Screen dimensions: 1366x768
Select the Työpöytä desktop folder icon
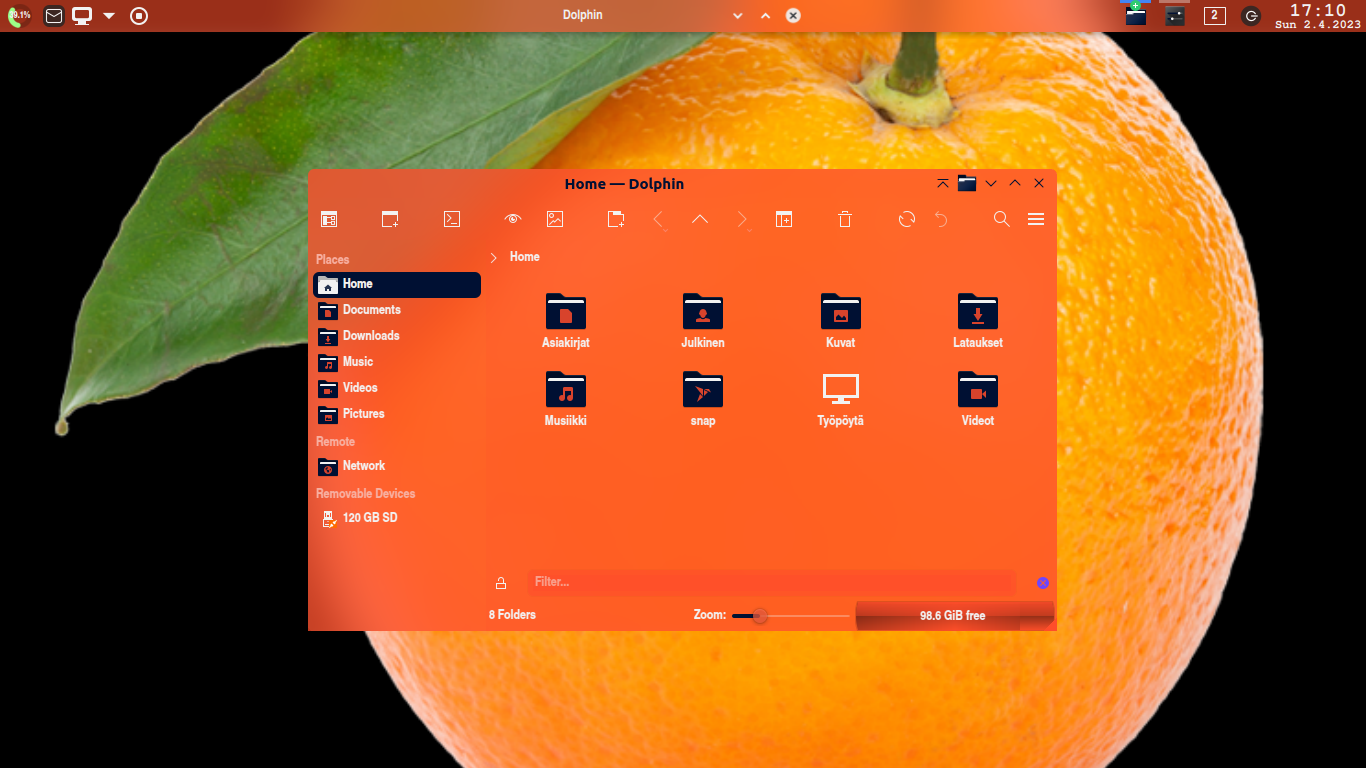click(x=841, y=389)
